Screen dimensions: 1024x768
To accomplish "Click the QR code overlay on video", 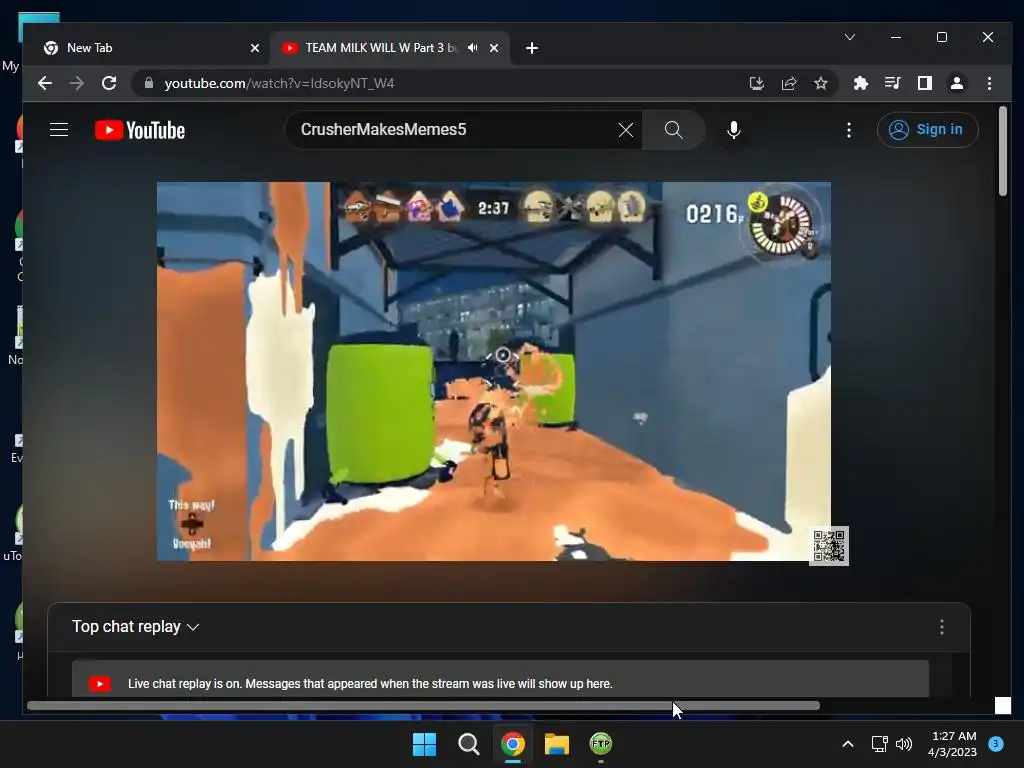I will [829, 546].
